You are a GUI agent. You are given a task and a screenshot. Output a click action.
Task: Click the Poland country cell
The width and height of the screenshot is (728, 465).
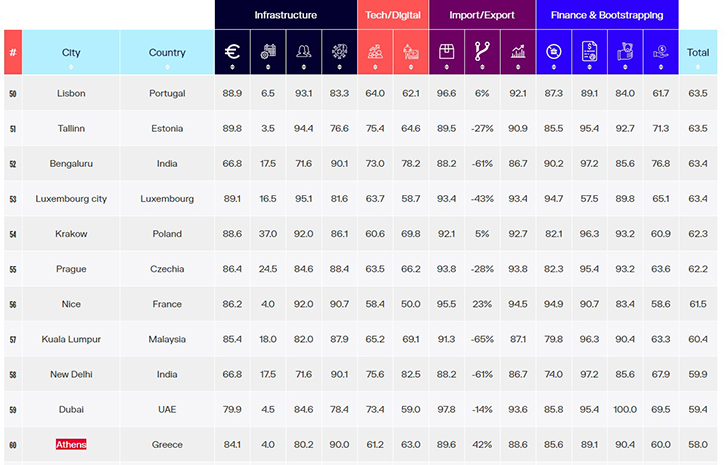167,234
